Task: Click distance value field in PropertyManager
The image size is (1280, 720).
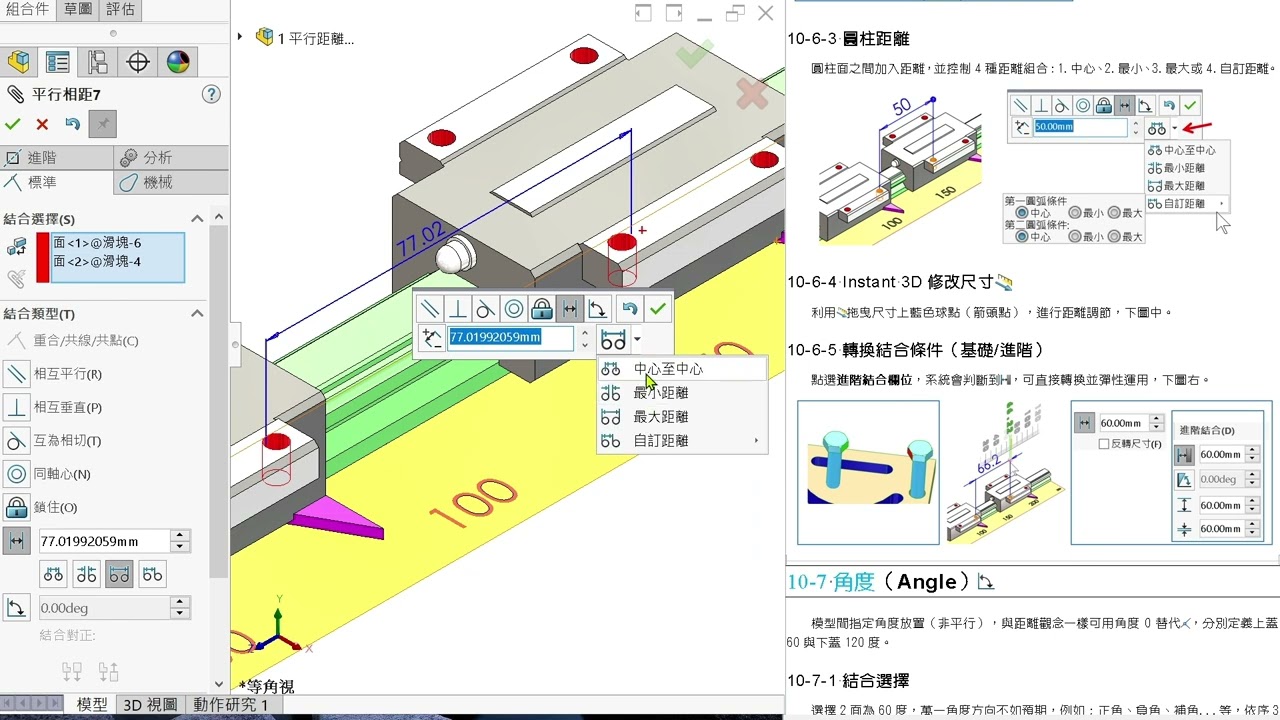Action: [104, 541]
